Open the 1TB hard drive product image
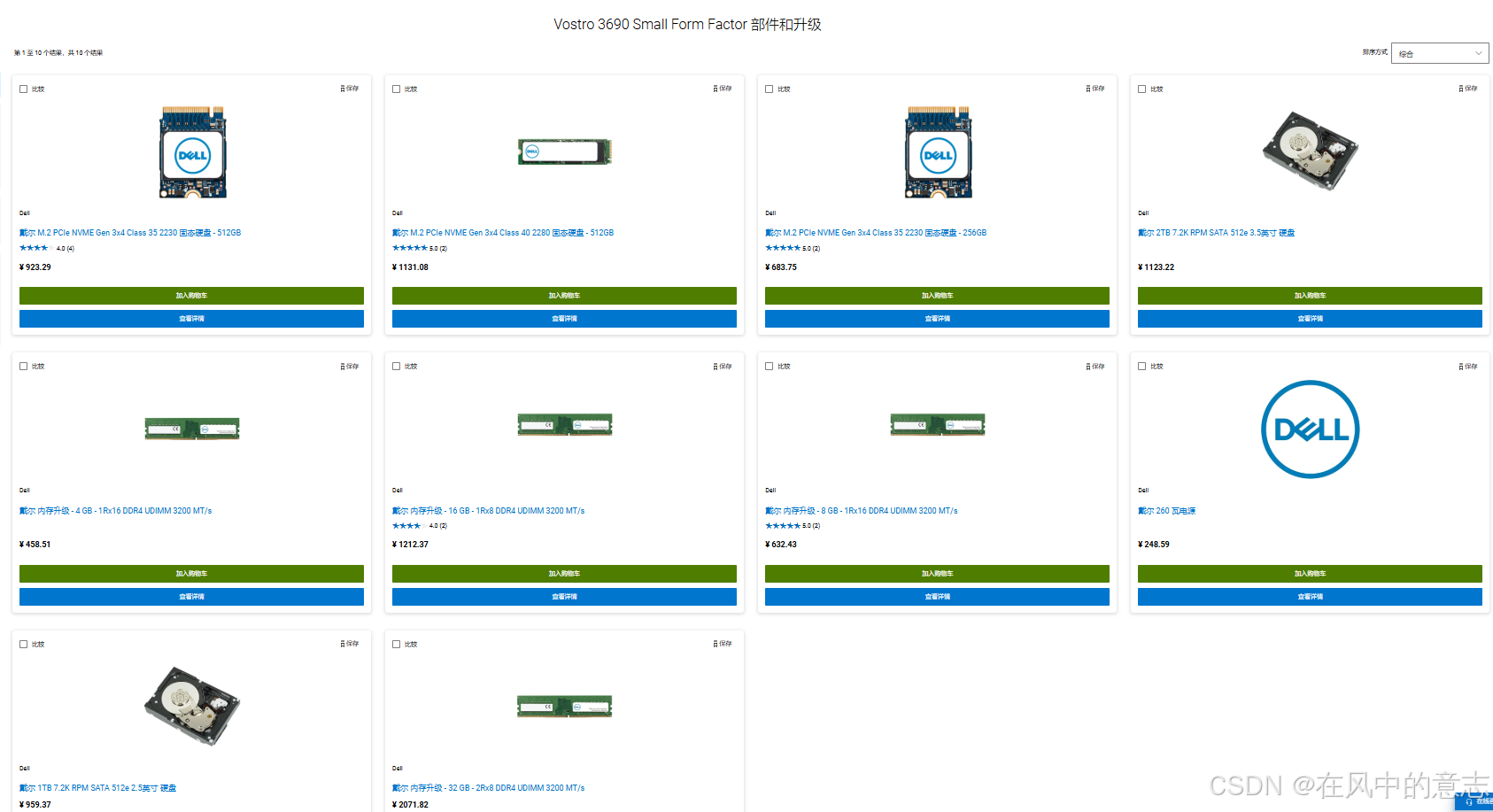 (x=192, y=706)
